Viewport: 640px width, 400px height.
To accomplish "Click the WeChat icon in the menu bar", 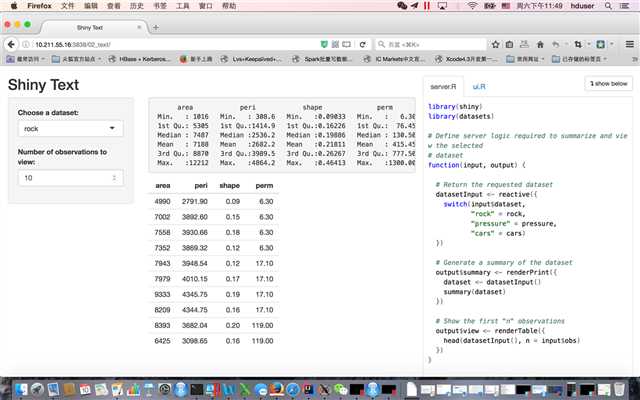I will tap(402, 6).
